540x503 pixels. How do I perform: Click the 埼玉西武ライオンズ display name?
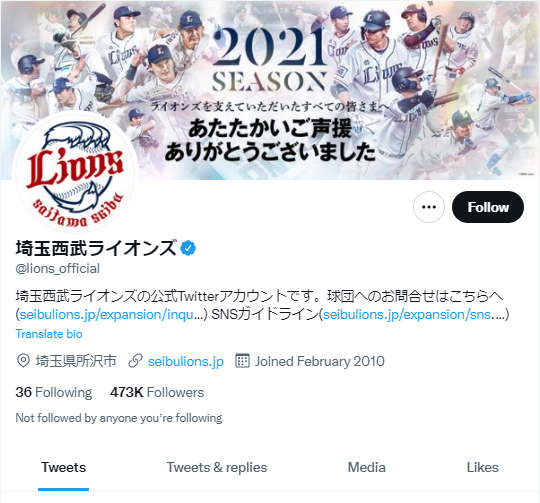[96, 248]
